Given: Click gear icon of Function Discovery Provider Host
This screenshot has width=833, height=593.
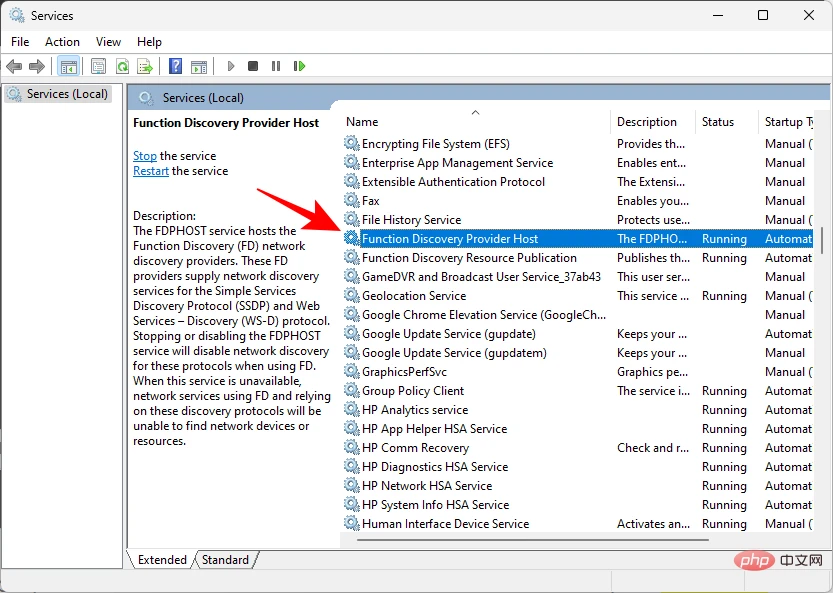Looking at the screenshot, I should [x=351, y=238].
